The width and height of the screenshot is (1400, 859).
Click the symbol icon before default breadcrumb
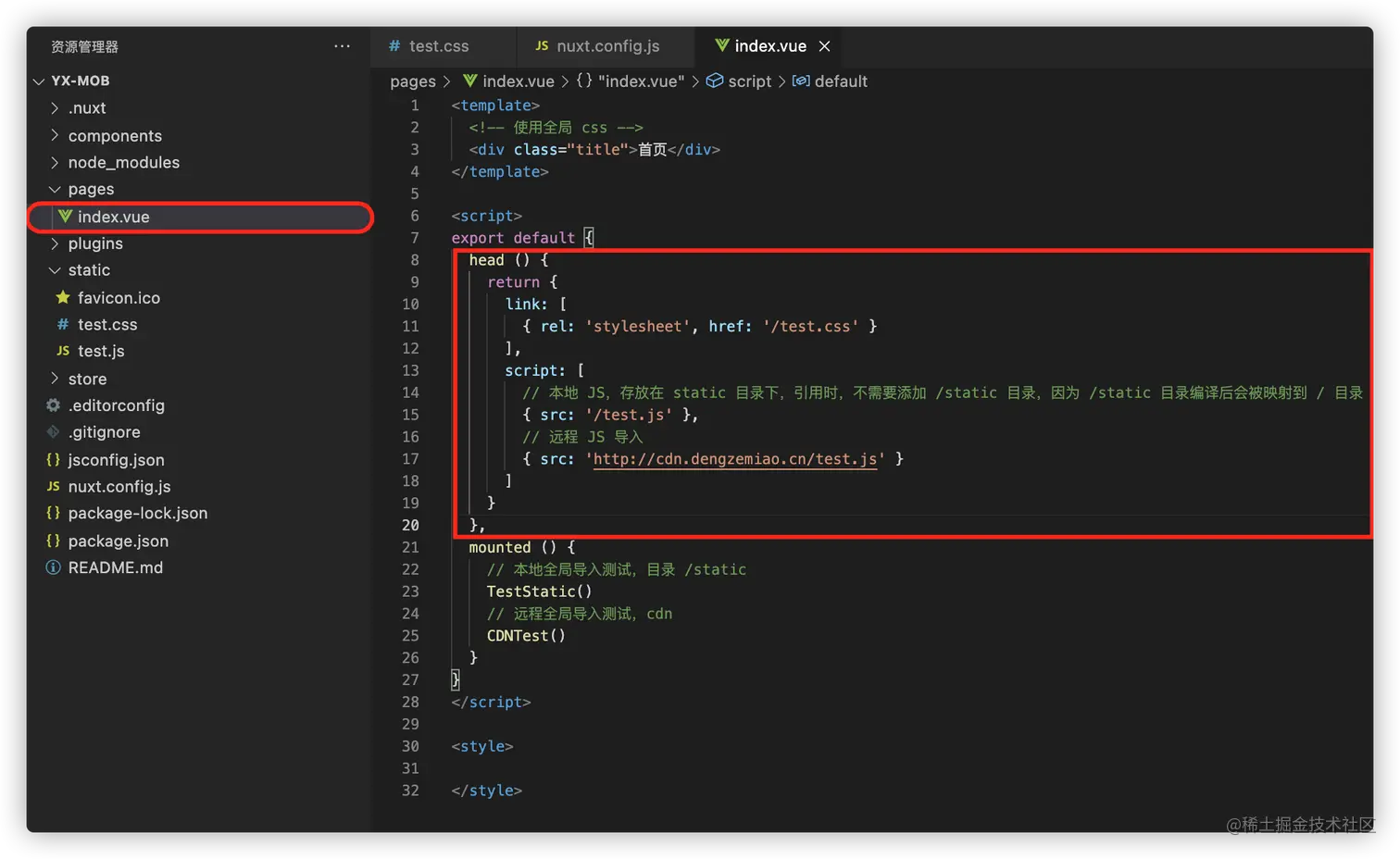coord(801,81)
